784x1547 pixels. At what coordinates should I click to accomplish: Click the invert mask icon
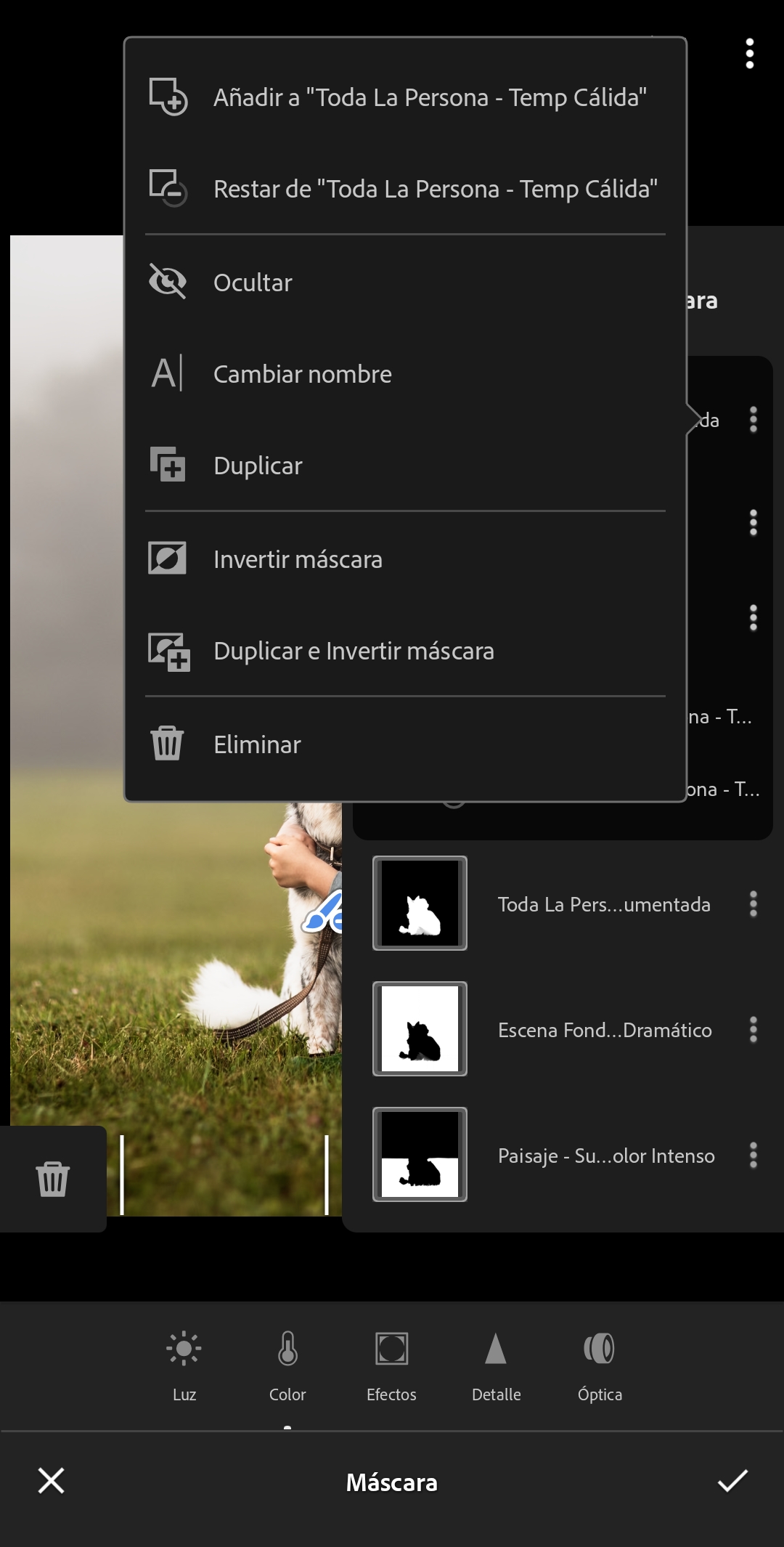pos(167,559)
